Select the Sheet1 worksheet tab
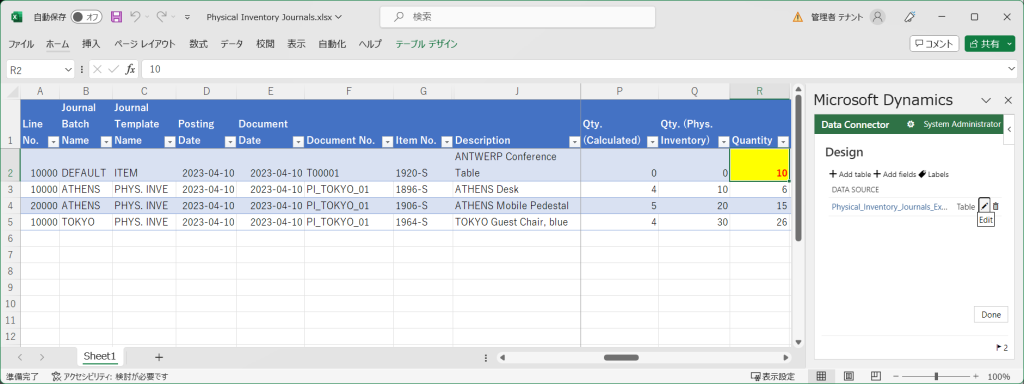1024x384 pixels. click(100, 357)
